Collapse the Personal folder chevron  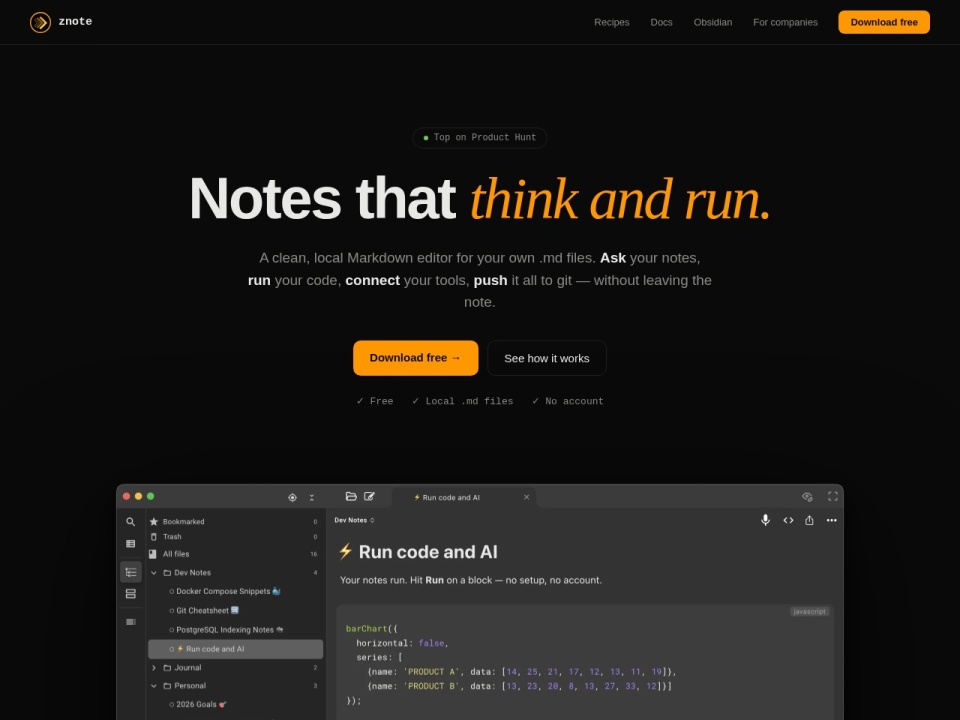(x=154, y=686)
